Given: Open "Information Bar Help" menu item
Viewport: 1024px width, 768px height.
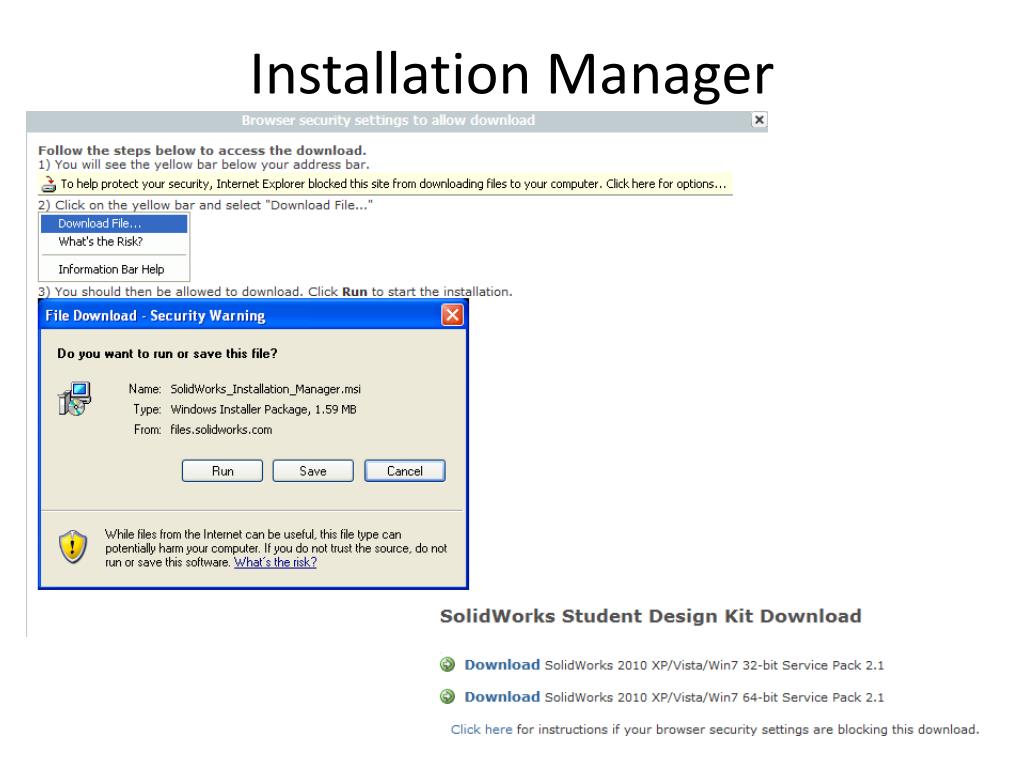Looking at the screenshot, I should click(114, 269).
